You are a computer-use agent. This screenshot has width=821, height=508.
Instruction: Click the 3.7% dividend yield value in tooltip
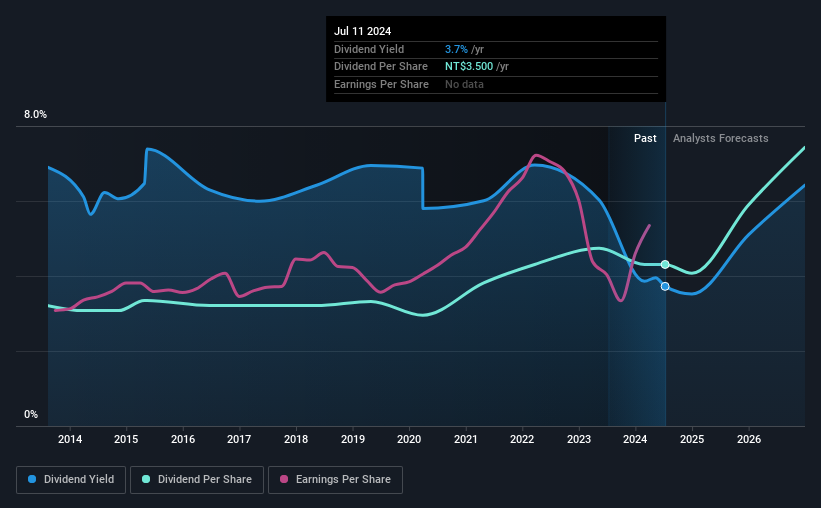point(456,49)
